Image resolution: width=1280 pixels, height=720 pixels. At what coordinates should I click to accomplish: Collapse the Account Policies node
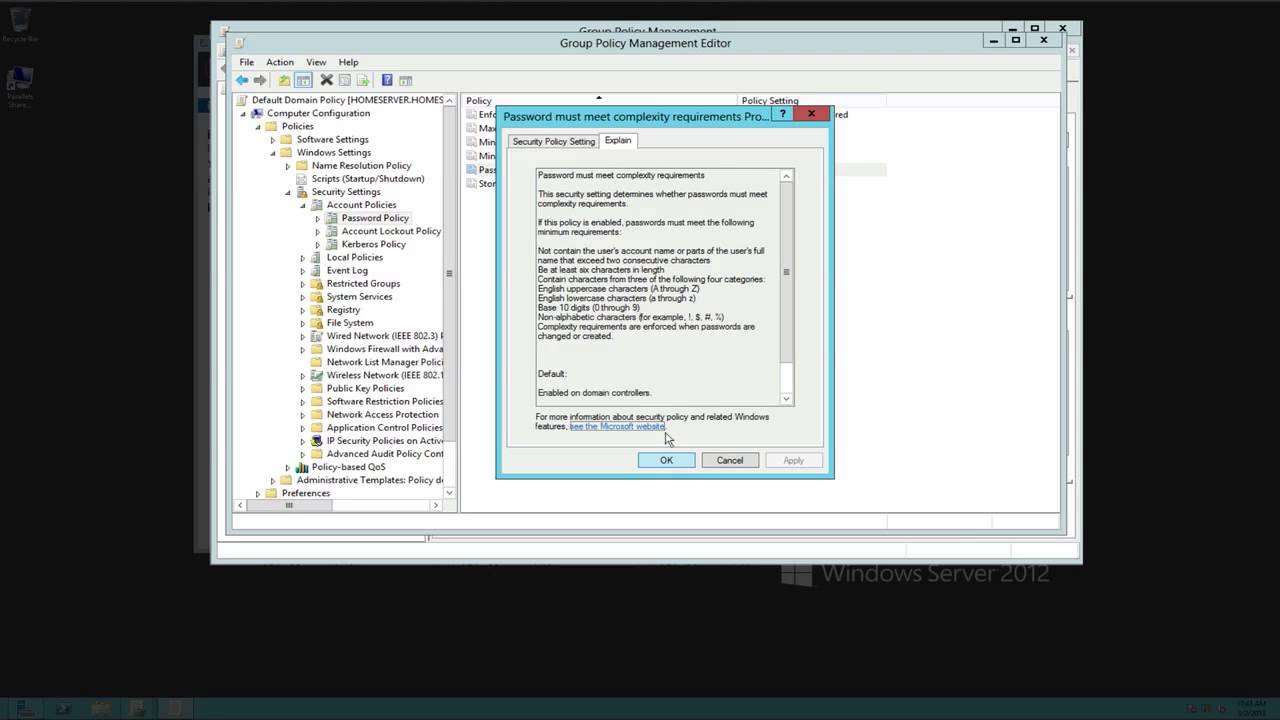click(303, 205)
